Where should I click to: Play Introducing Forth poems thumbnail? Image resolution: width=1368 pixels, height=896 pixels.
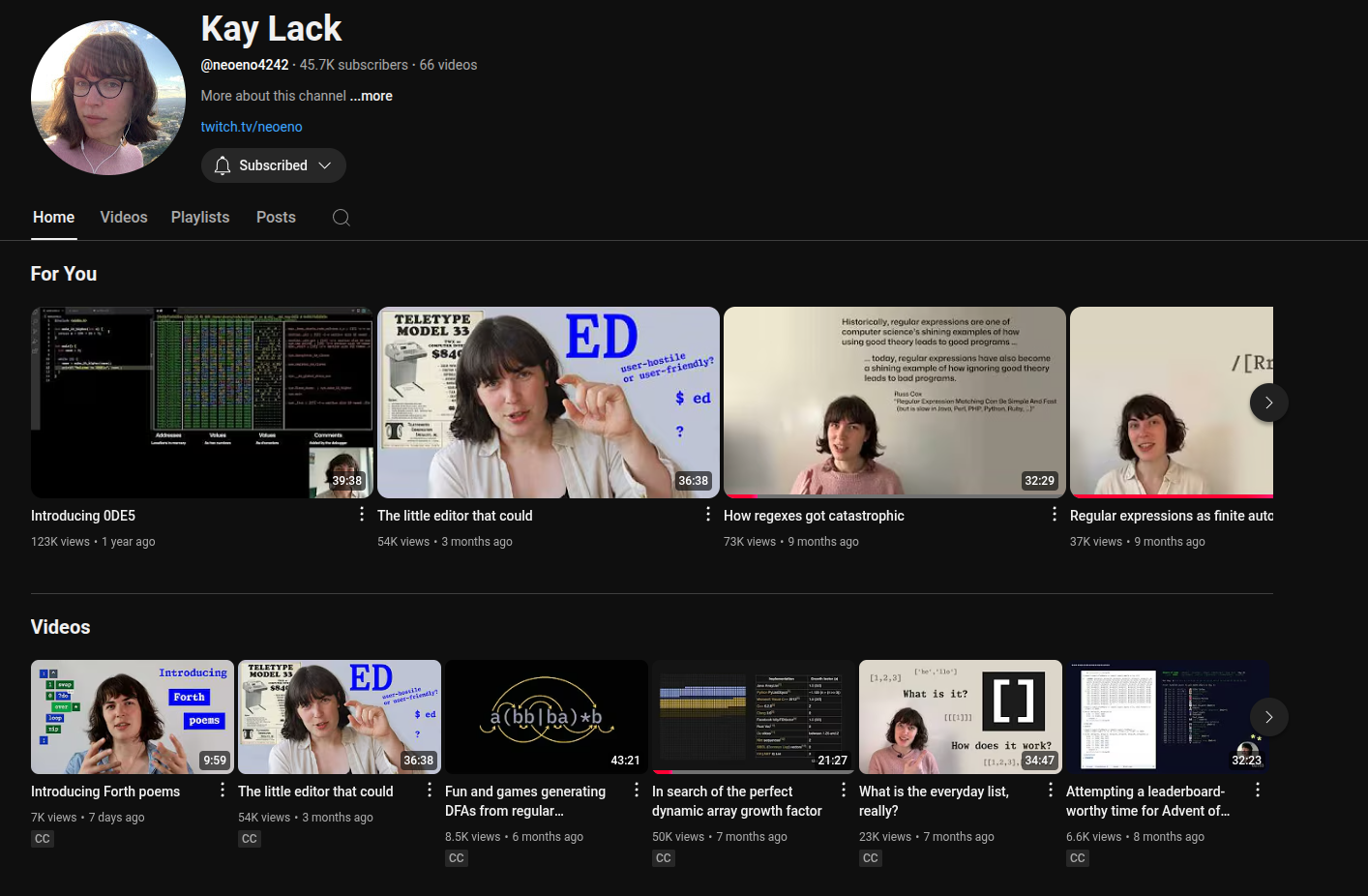click(133, 717)
